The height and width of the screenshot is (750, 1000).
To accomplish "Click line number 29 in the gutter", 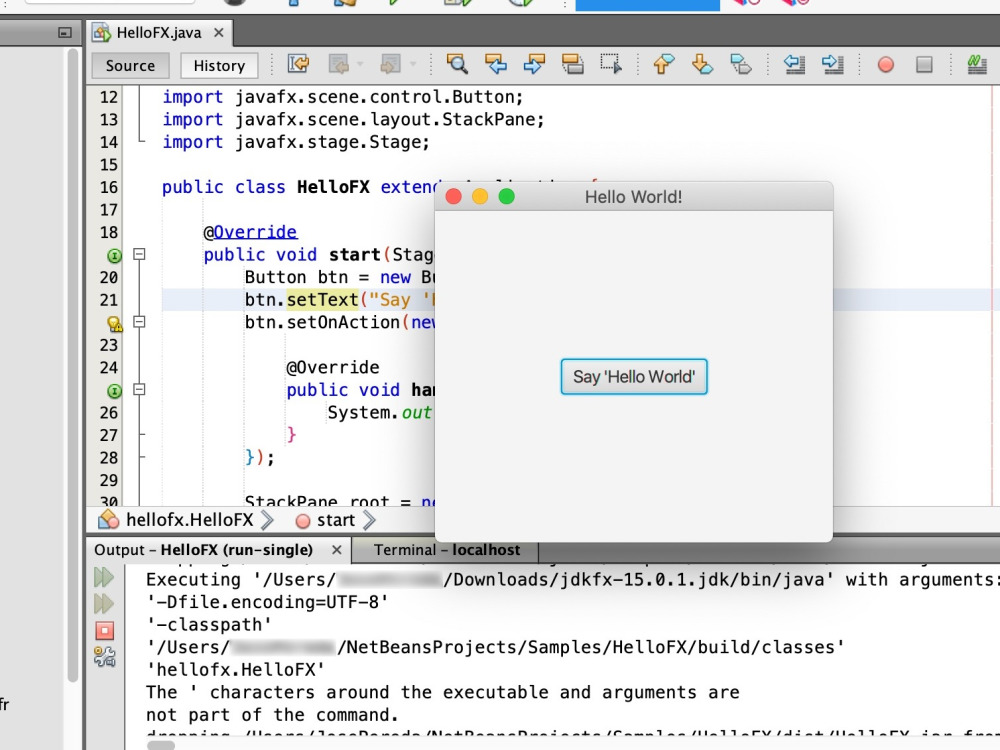I will [x=108, y=480].
